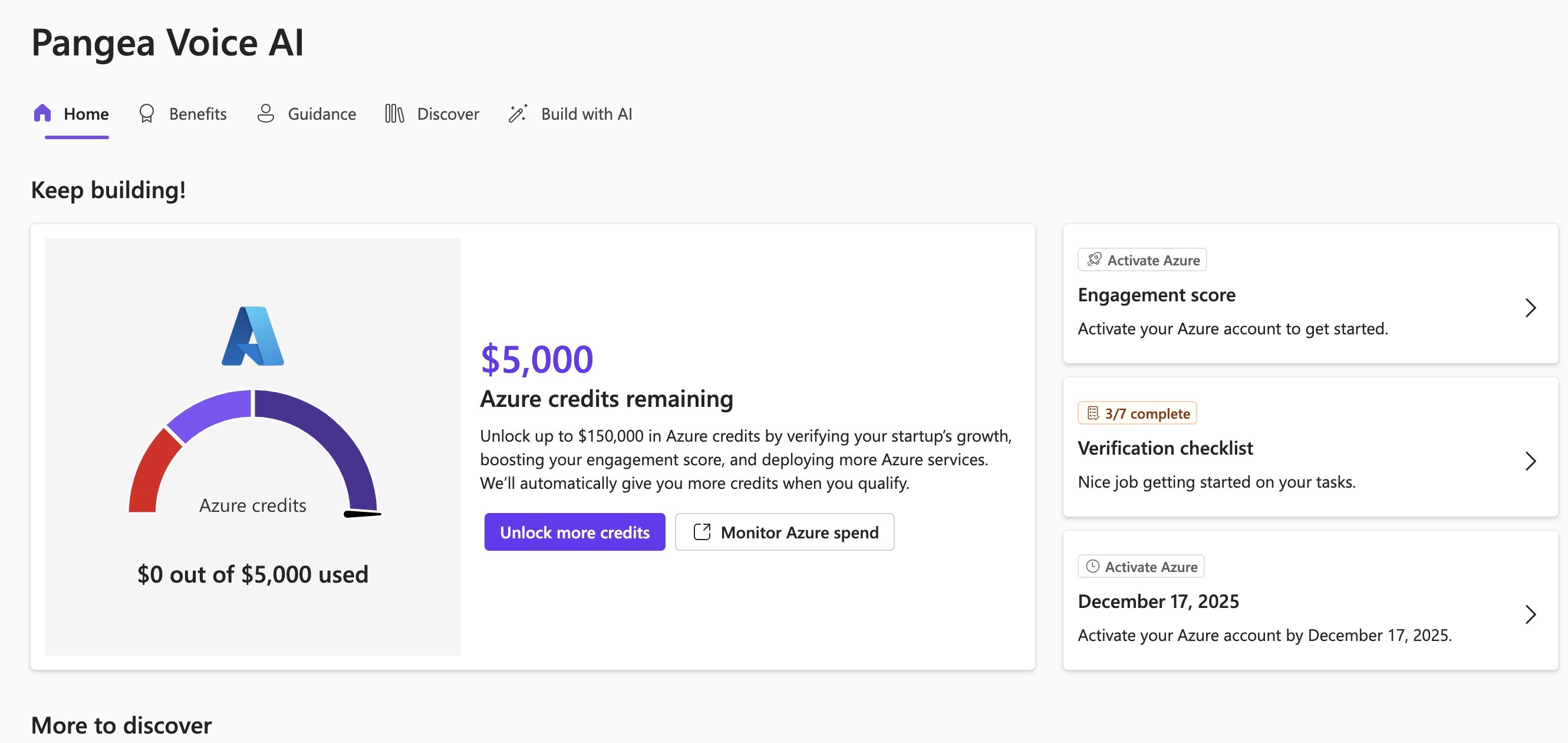Open the Guidance tab
The width and height of the screenshot is (1568, 743).
click(306, 114)
